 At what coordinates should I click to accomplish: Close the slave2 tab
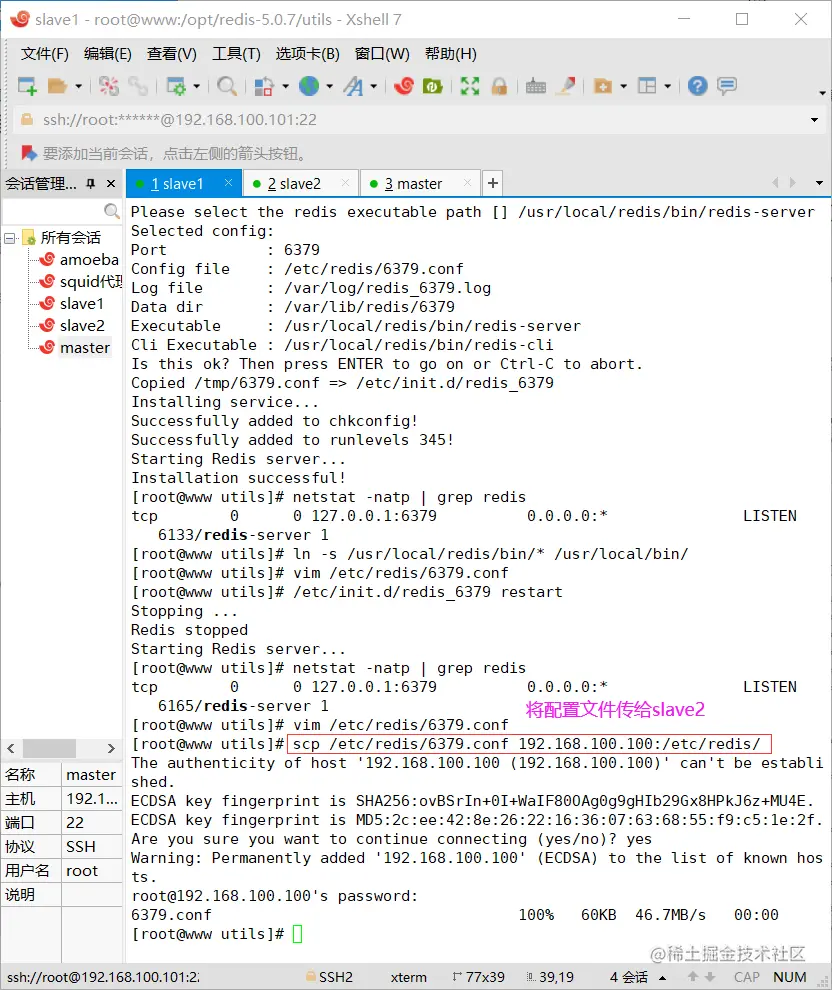click(345, 182)
